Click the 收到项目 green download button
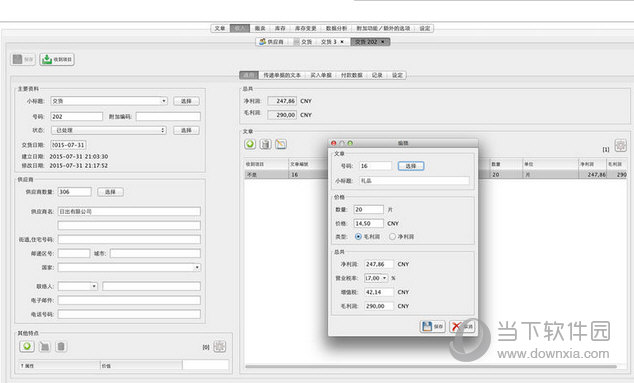This screenshot has height=383, width=634. click(57, 59)
